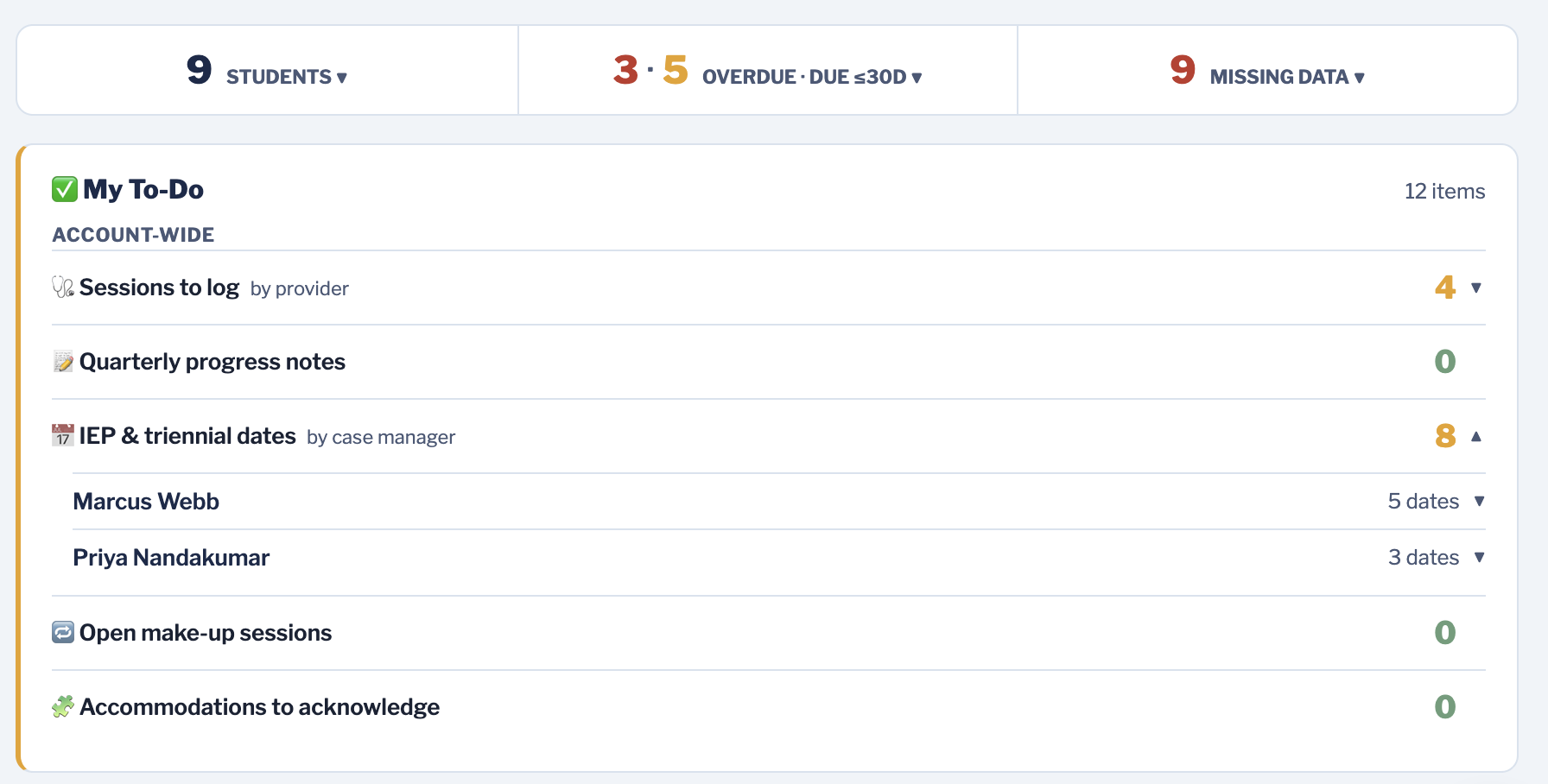
Task: Select the Quarterly progress notes row
Action: 769,362
